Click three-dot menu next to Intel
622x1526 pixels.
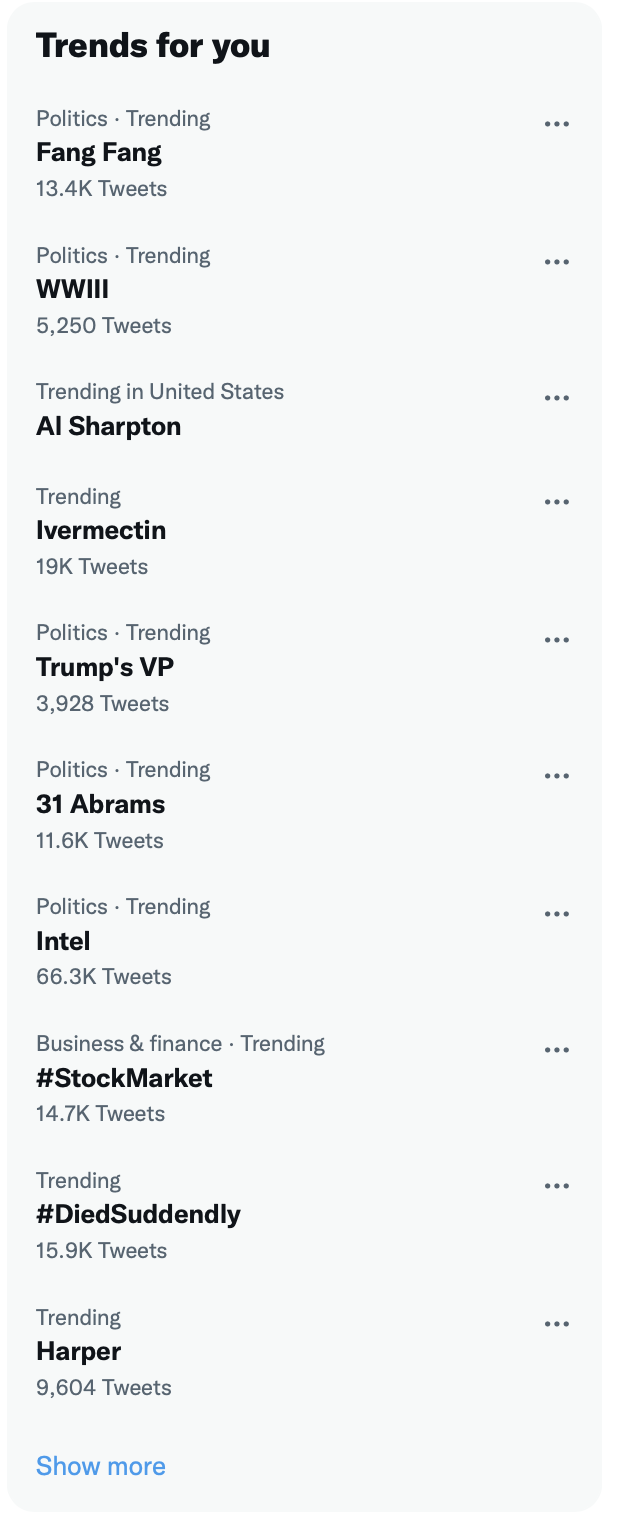click(x=556, y=913)
